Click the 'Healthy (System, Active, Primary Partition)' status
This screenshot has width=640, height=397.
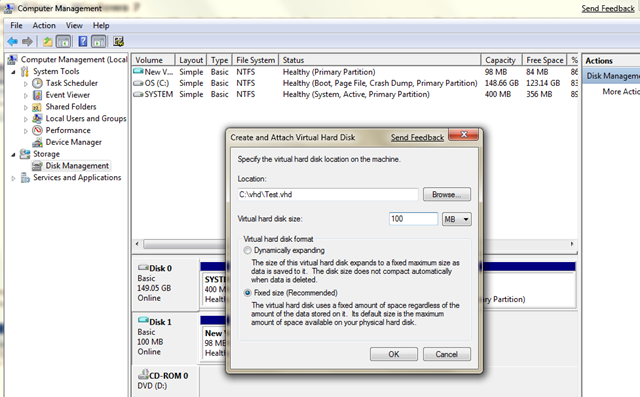click(356, 94)
